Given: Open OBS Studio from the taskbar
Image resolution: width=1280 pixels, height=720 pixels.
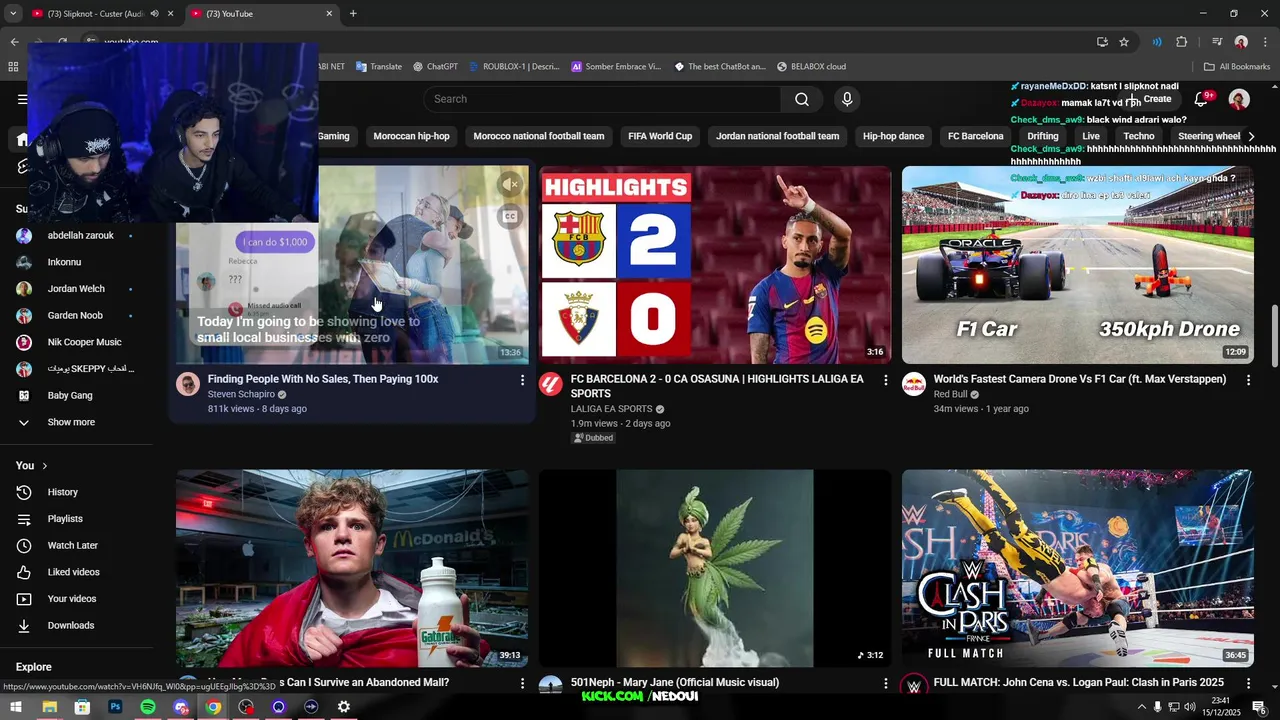Looking at the screenshot, I should pos(246,707).
